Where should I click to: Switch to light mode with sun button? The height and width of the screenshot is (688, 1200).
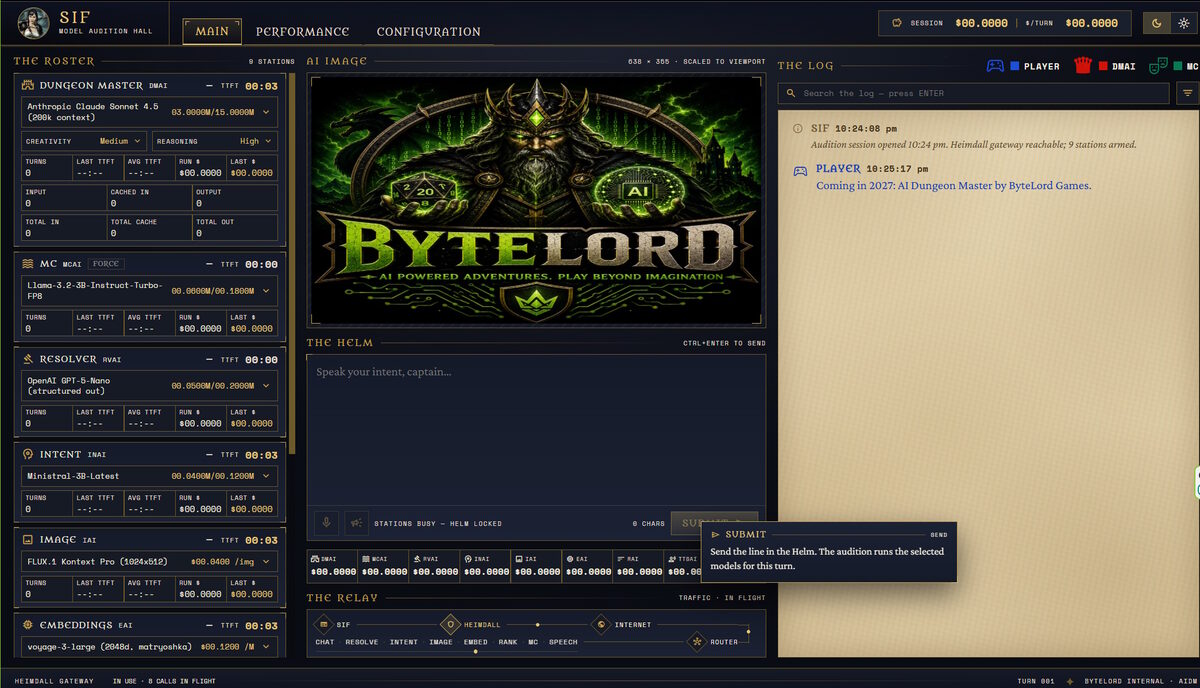pos(1184,23)
